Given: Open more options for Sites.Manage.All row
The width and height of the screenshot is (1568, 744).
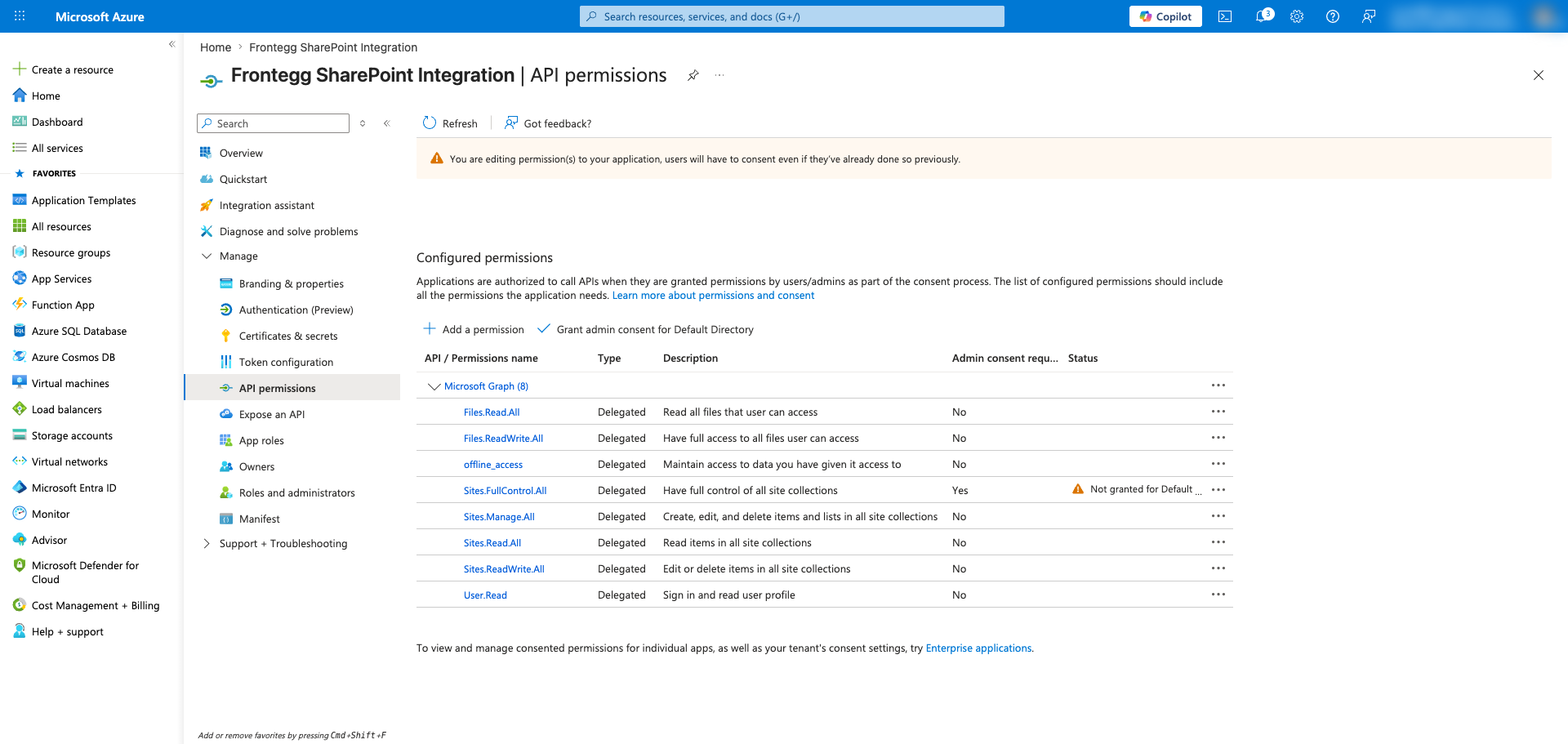Looking at the screenshot, I should tap(1218, 516).
